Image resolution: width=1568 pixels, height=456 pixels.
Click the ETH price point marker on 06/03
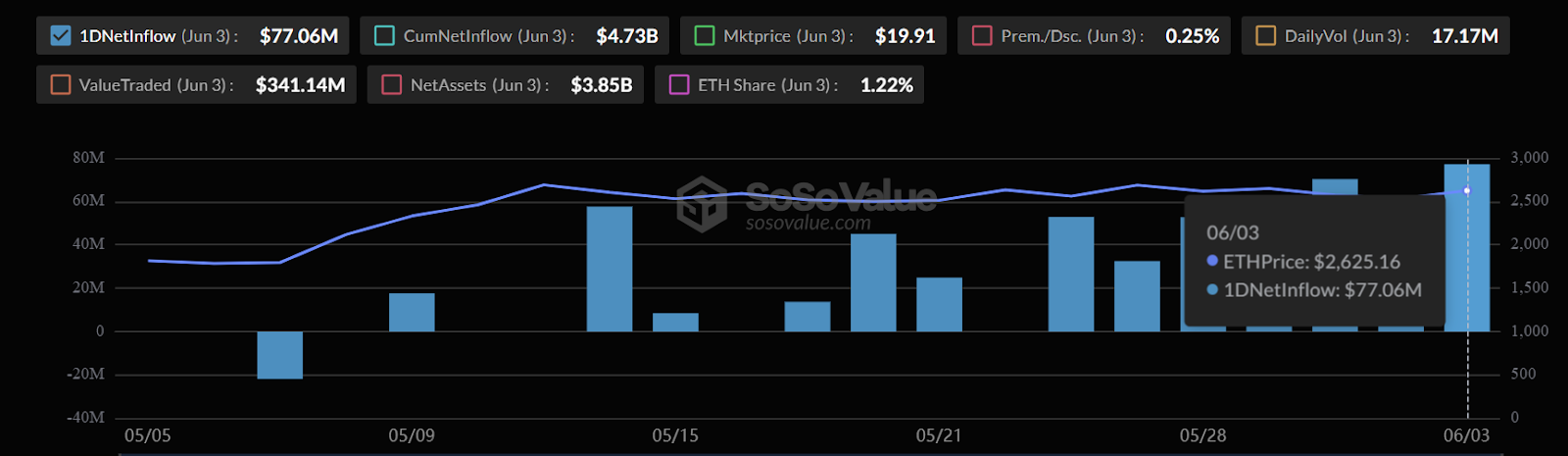1467,191
